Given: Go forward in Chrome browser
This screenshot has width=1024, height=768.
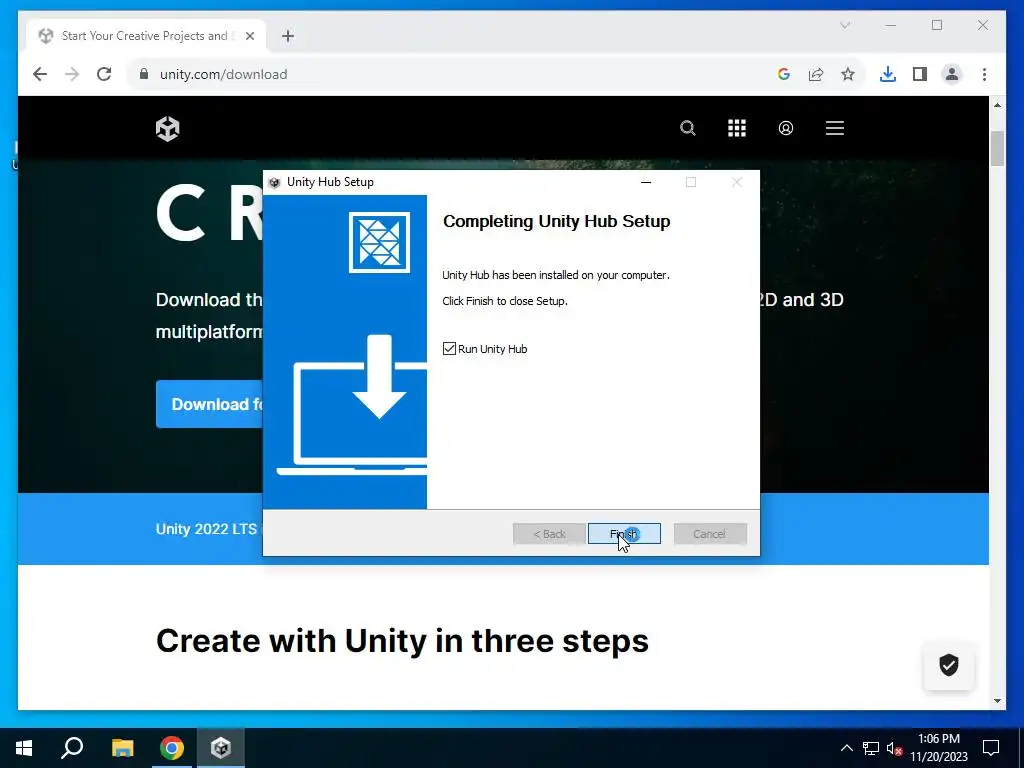Looking at the screenshot, I should (x=72, y=74).
